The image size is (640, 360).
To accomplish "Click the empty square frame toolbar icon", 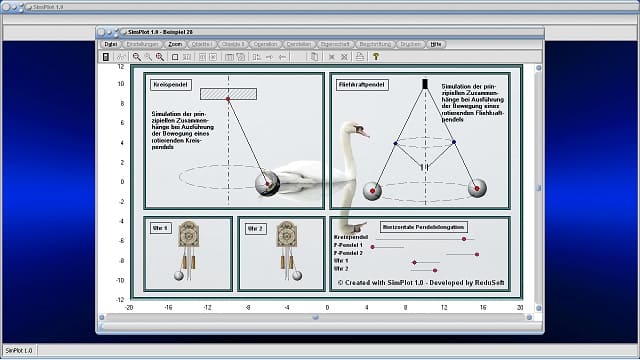I will (x=175, y=57).
